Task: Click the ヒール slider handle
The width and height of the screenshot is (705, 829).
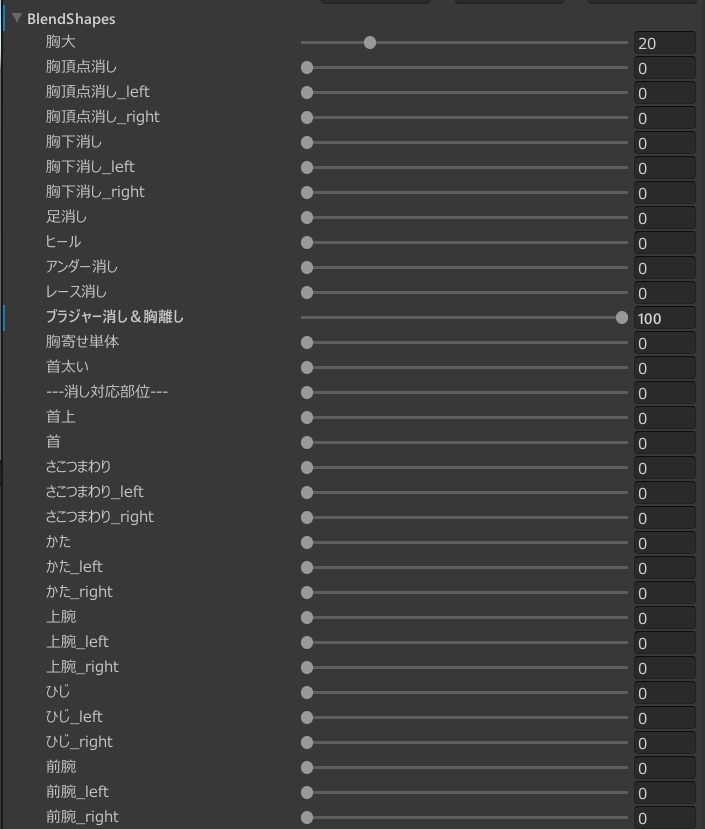Action: [x=307, y=243]
